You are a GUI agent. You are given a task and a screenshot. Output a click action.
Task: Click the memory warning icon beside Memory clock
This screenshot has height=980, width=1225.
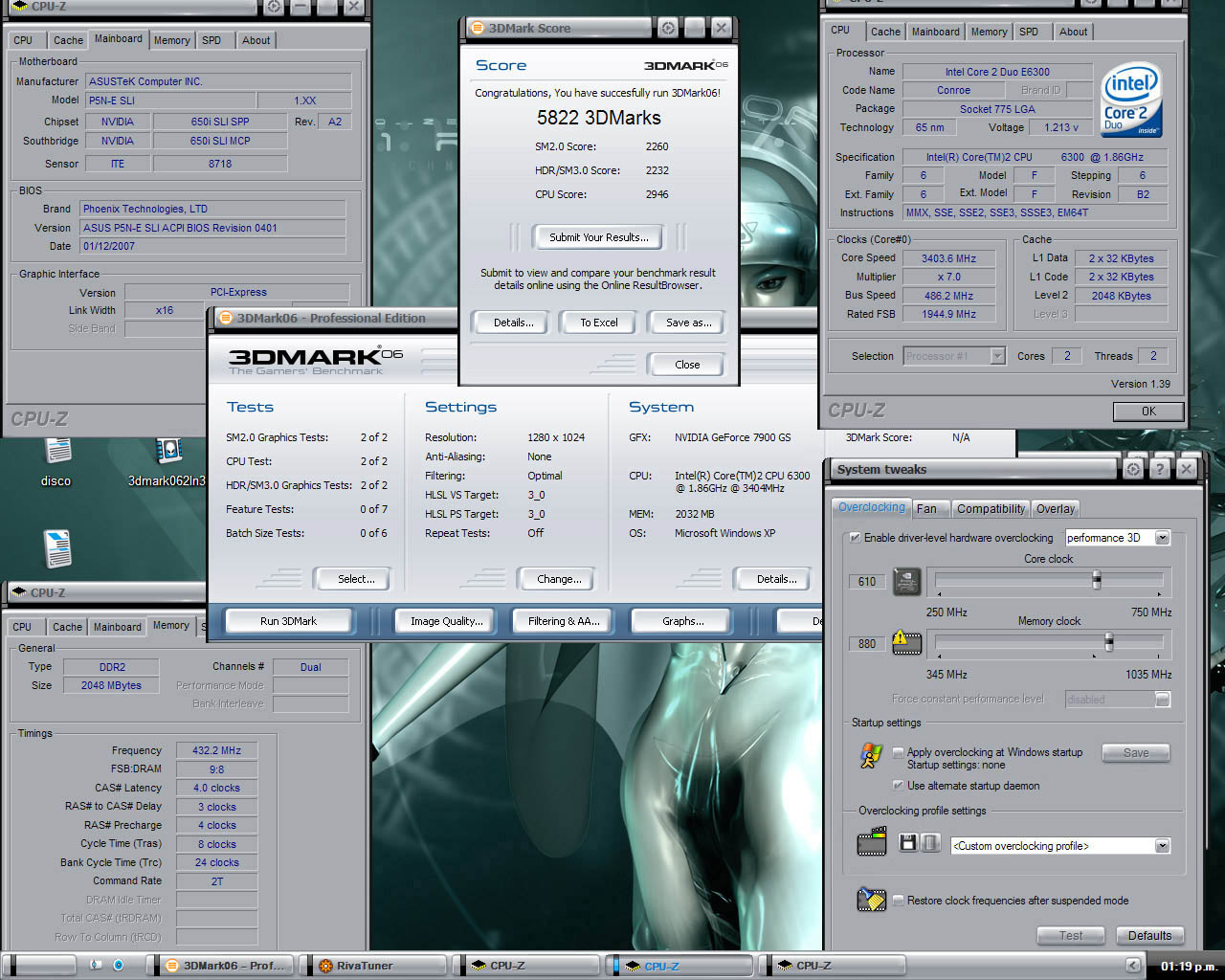(906, 642)
